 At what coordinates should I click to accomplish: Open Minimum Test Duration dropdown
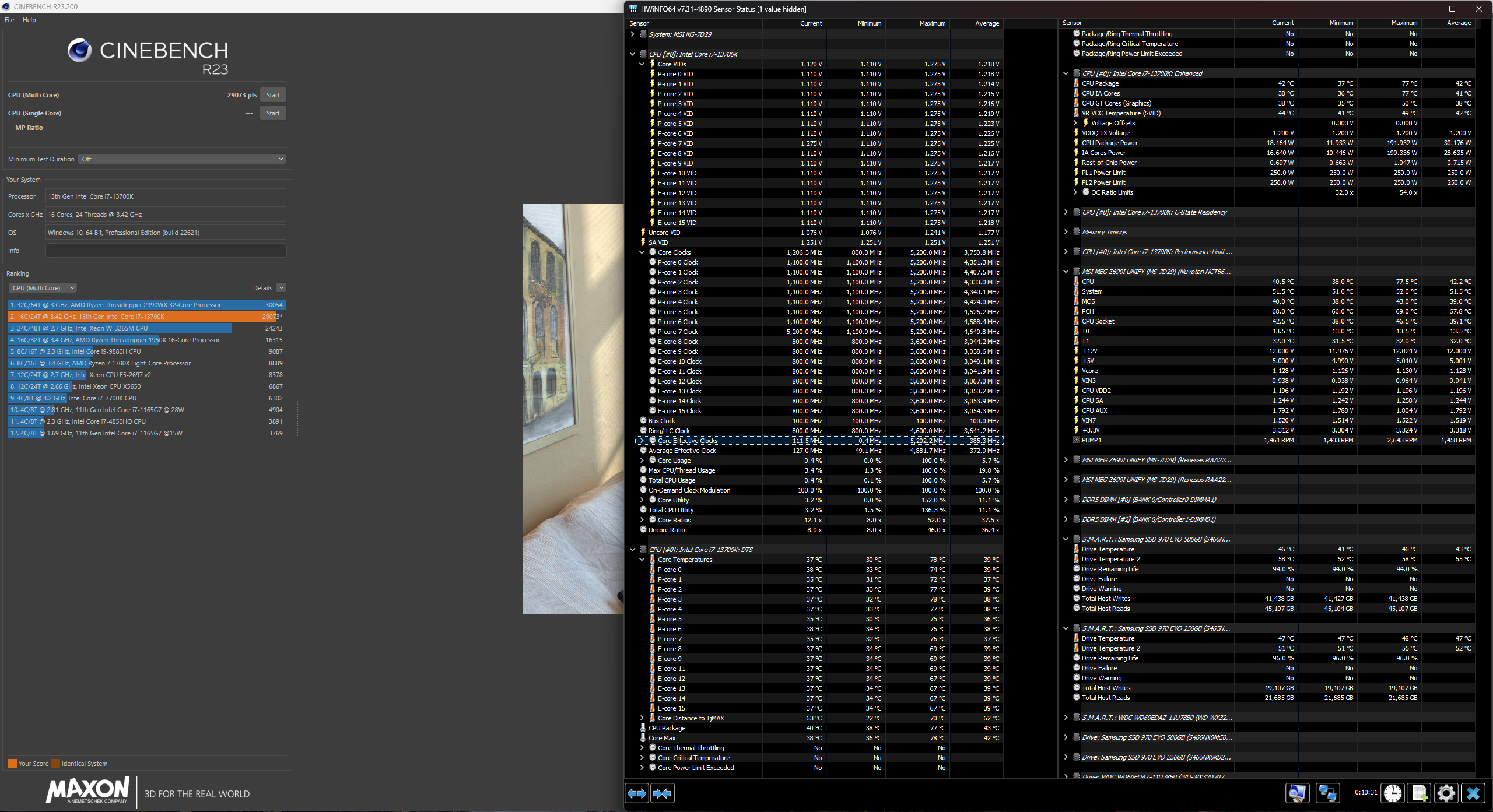point(183,159)
